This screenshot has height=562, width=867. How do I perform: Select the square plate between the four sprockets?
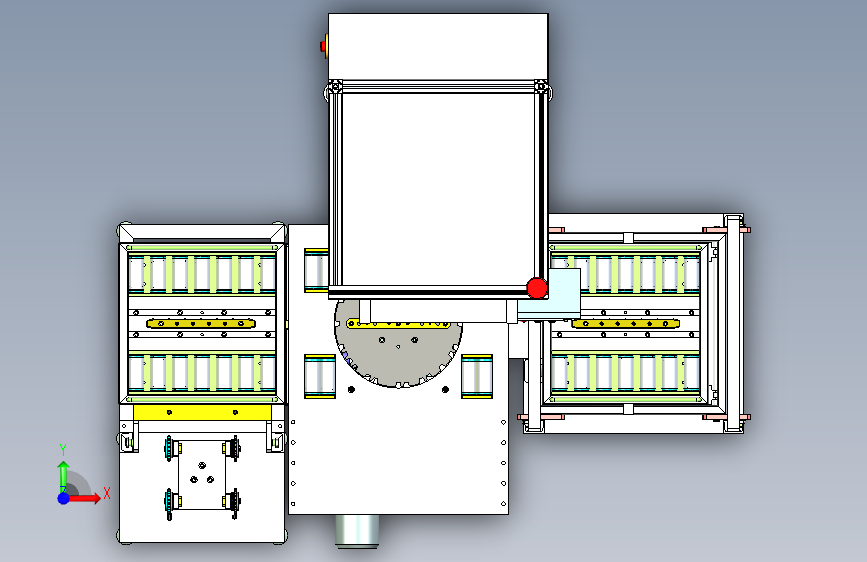[202, 475]
